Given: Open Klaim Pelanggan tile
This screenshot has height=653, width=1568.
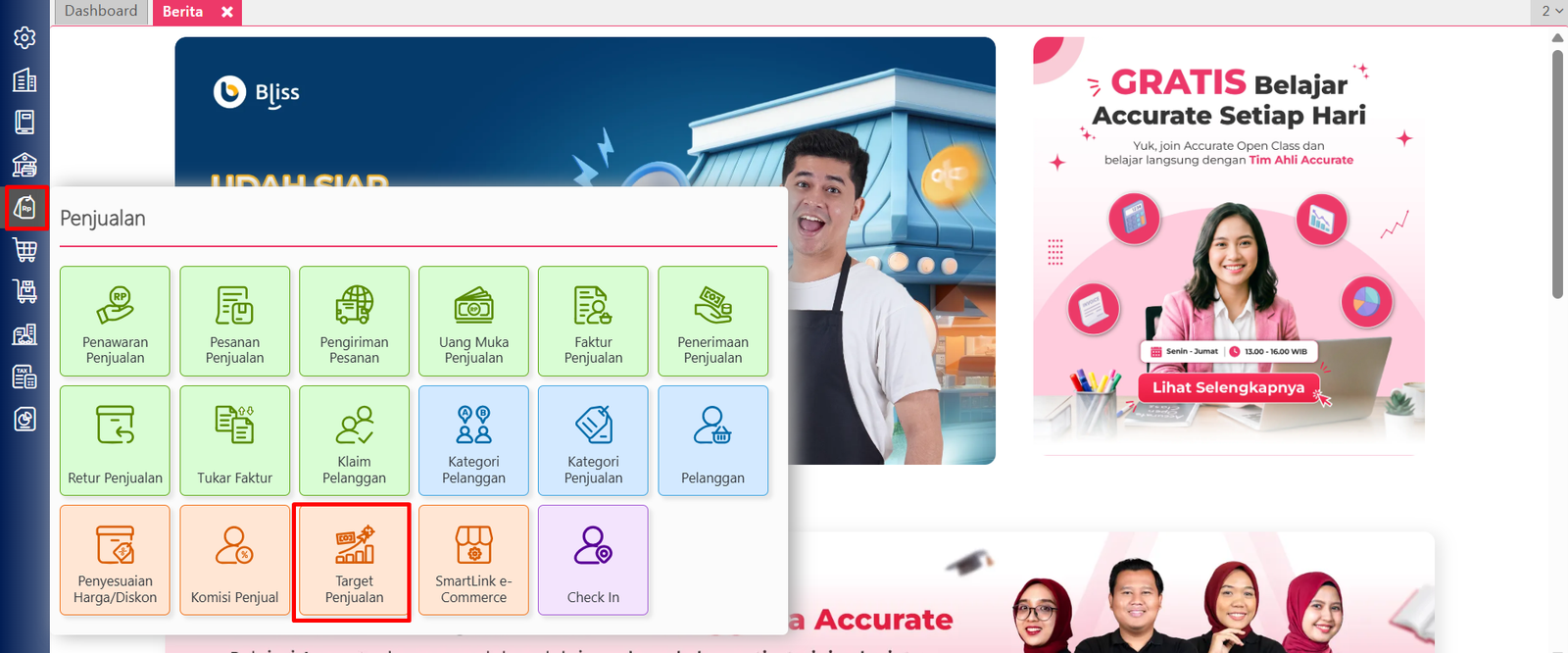Looking at the screenshot, I should [x=354, y=441].
